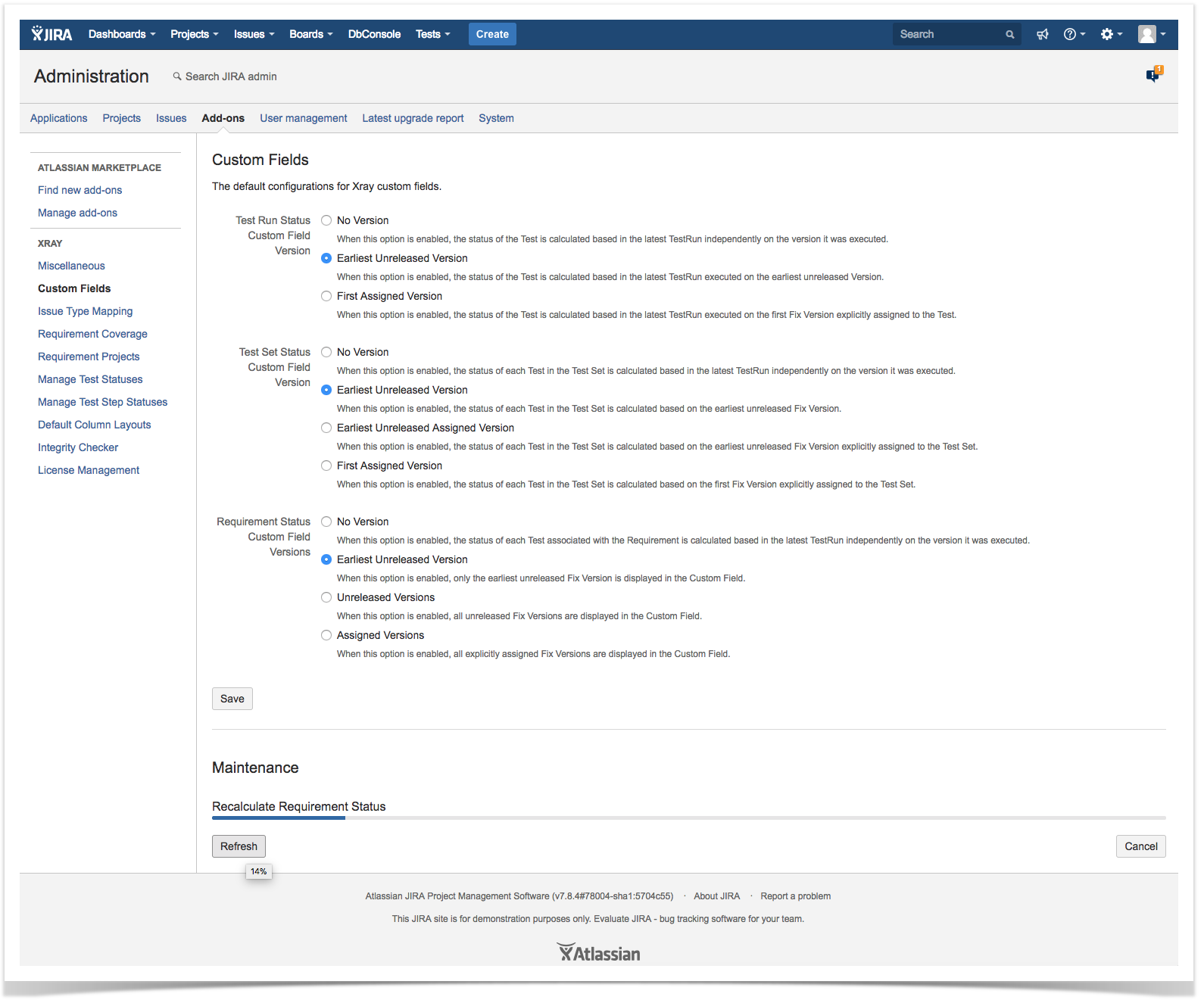Select First Assigned Version for Test Set Status
This screenshot has height=1003, width=1204.
point(326,466)
